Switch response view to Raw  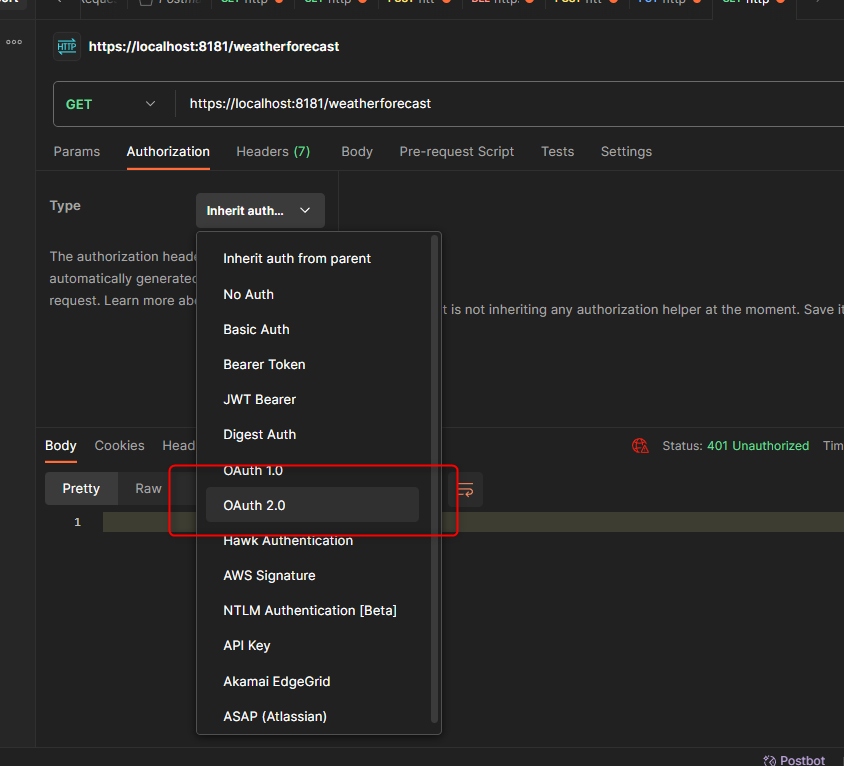point(148,489)
